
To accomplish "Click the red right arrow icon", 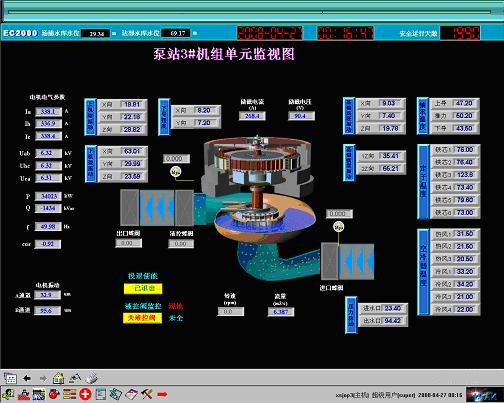I will [162, 394].
